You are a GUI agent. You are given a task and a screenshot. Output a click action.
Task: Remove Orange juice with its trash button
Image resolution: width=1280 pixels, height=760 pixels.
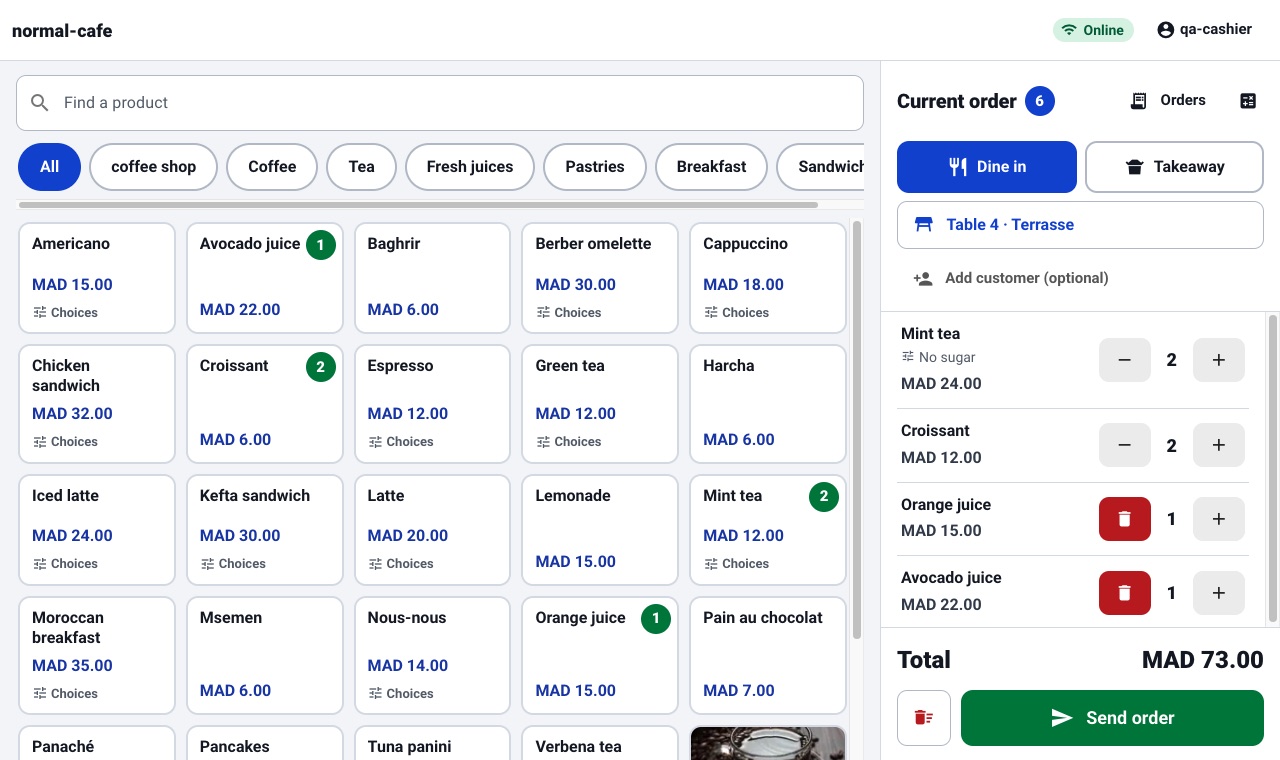[x=1125, y=519]
